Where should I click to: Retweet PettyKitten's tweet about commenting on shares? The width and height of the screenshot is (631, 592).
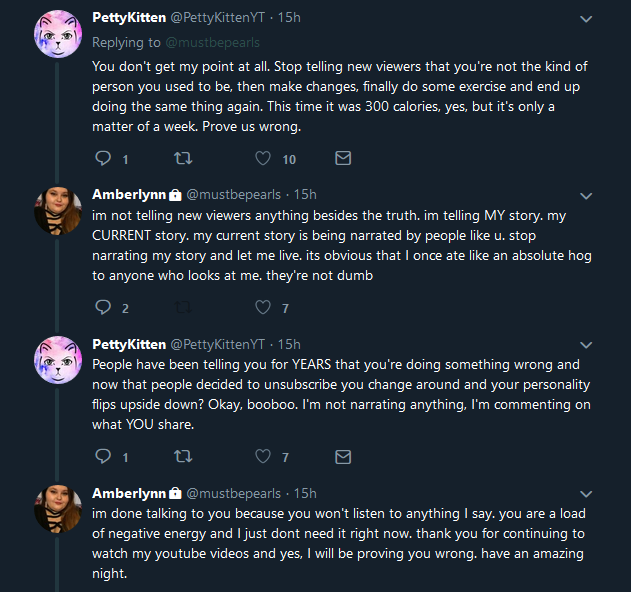point(183,456)
